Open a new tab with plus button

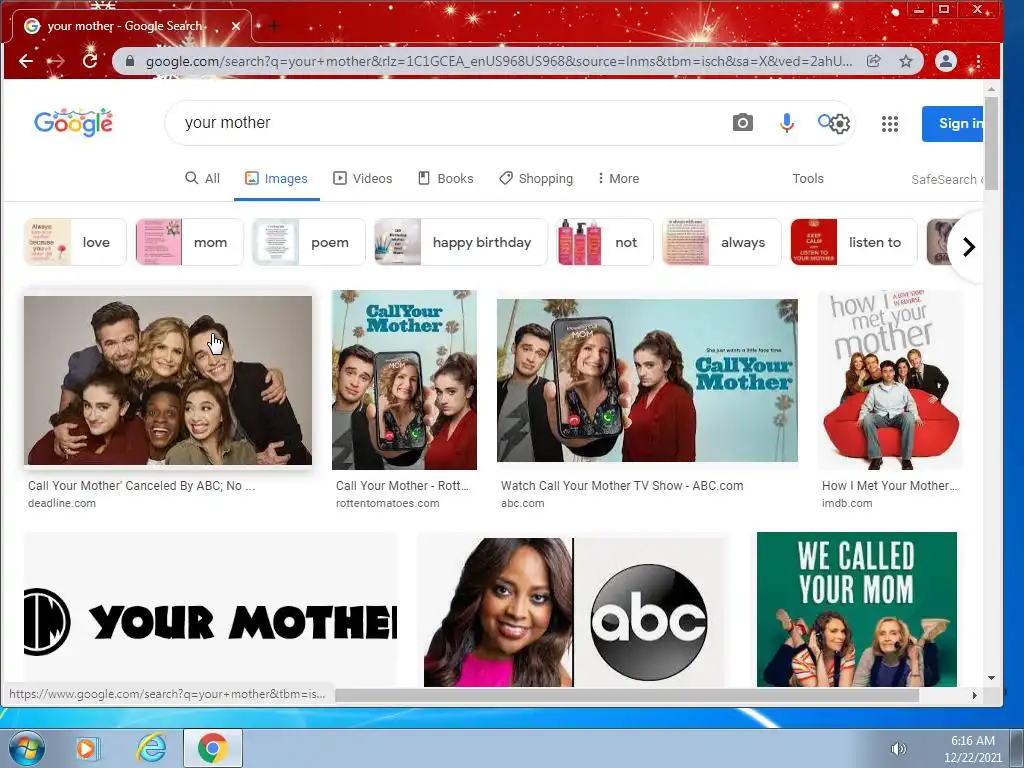[x=274, y=26]
